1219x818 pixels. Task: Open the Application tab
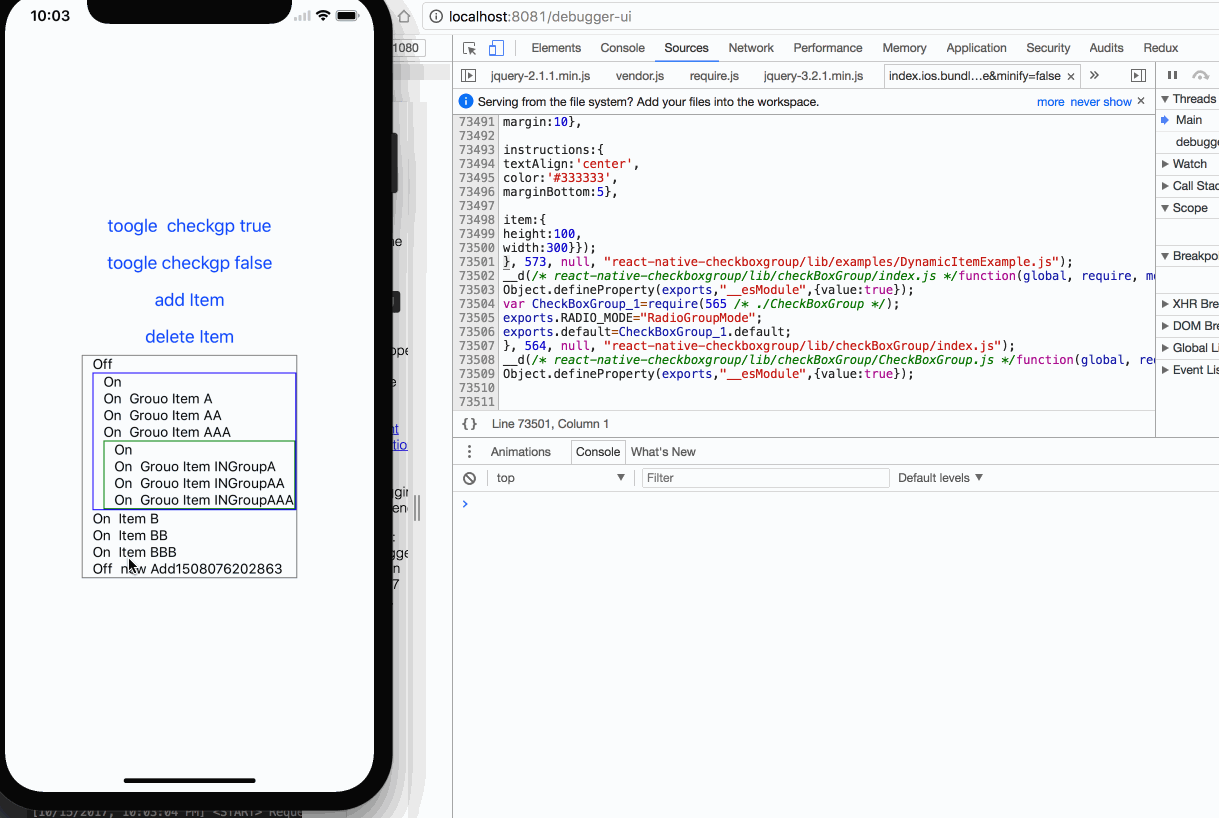click(x=976, y=48)
